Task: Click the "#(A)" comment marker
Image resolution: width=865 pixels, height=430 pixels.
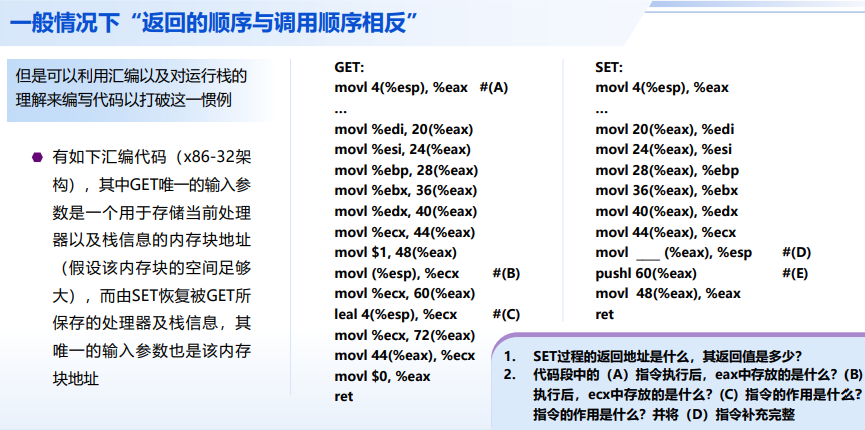Action: pos(494,88)
